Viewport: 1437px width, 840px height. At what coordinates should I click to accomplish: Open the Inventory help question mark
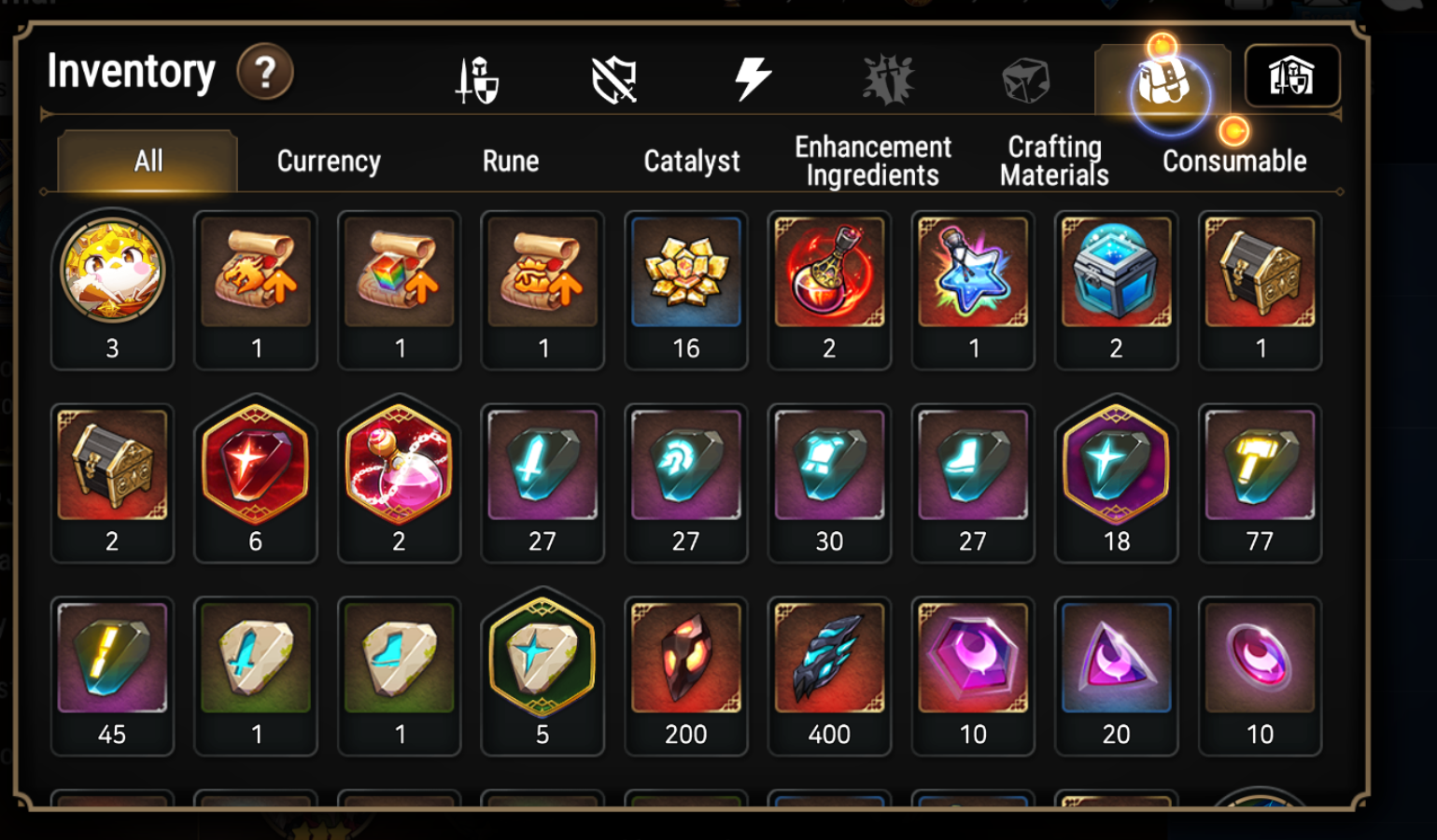pyautogui.click(x=265, y=72)
